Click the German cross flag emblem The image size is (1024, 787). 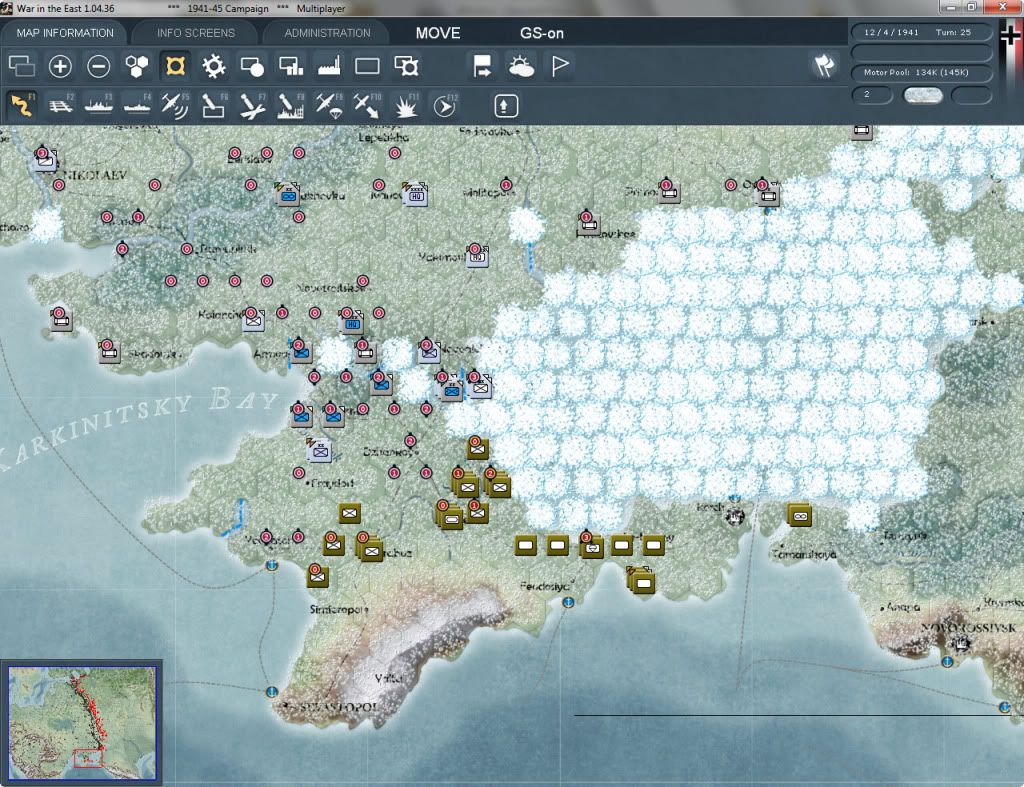(1010, 35)
